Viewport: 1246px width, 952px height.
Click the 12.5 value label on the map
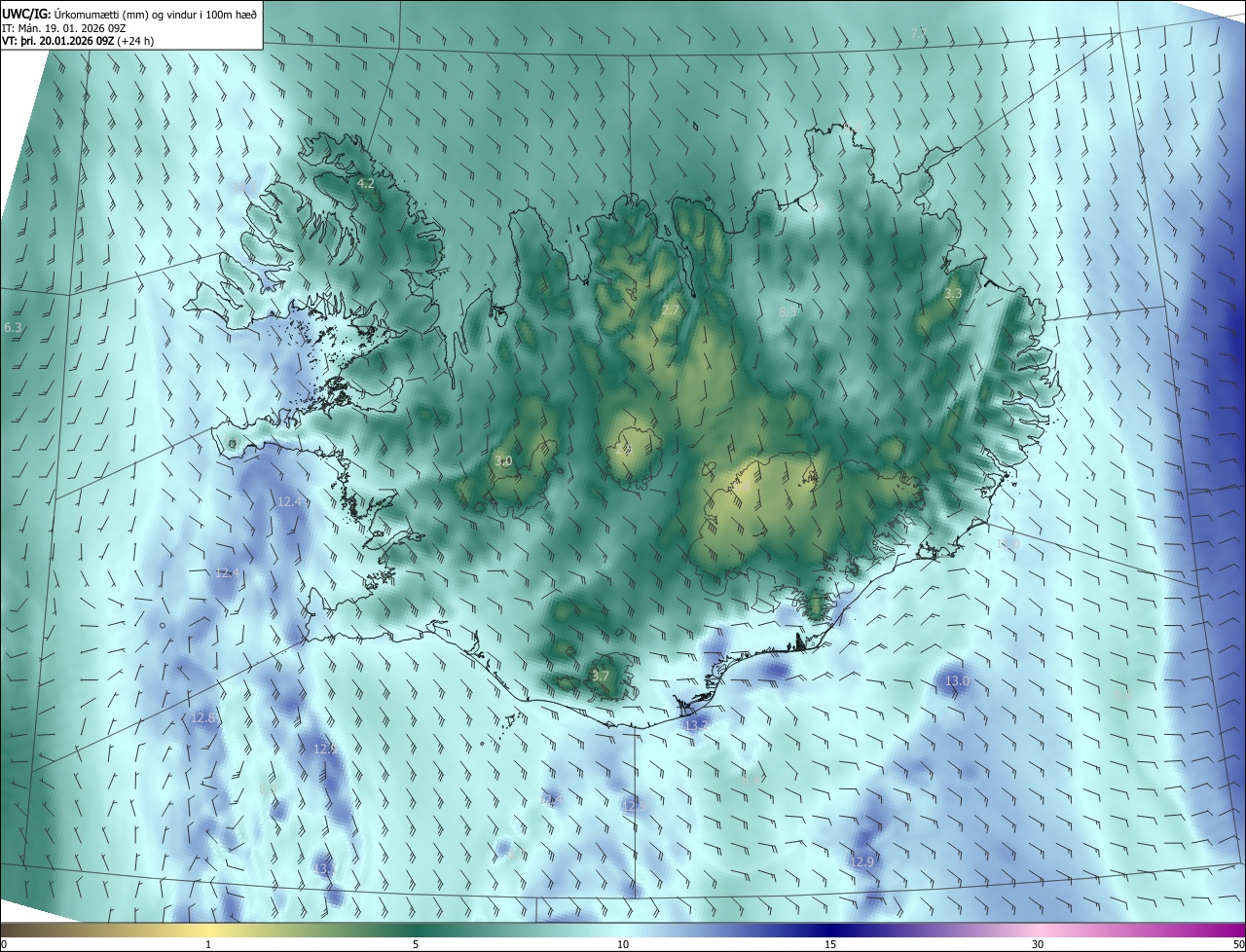tap(634, 806)
